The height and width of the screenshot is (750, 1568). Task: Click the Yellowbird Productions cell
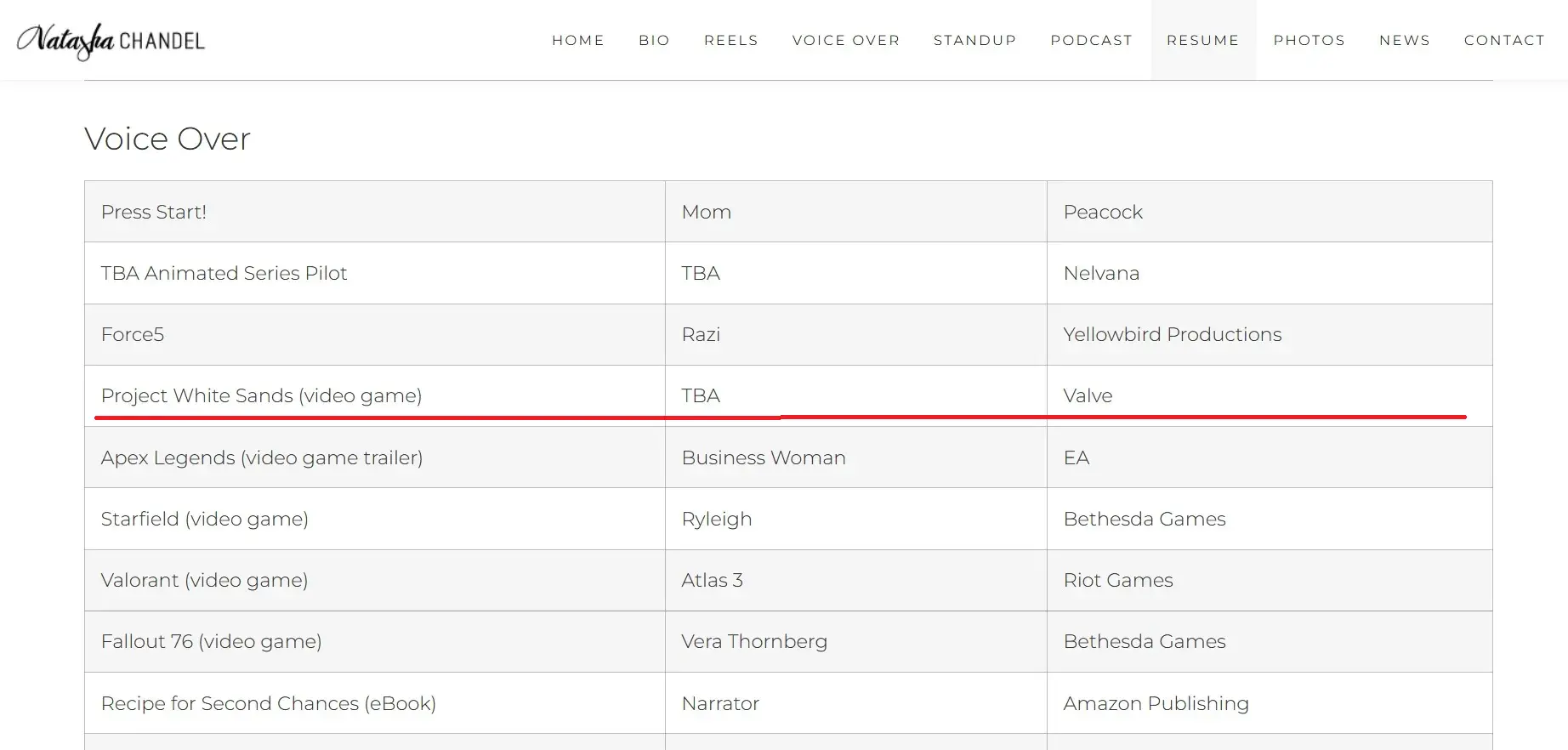click(x=1172, y=334)
